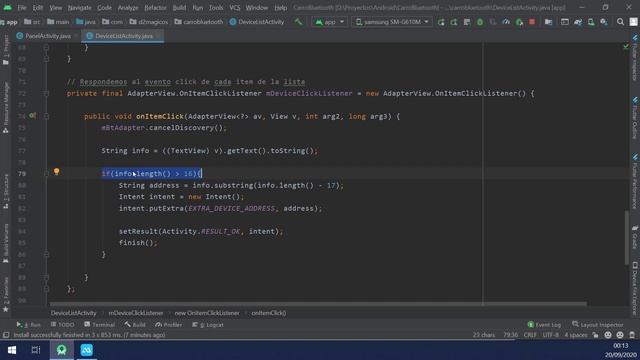Open the TODO tool window
Screen dimensions: 640x360
click(62, 325)
